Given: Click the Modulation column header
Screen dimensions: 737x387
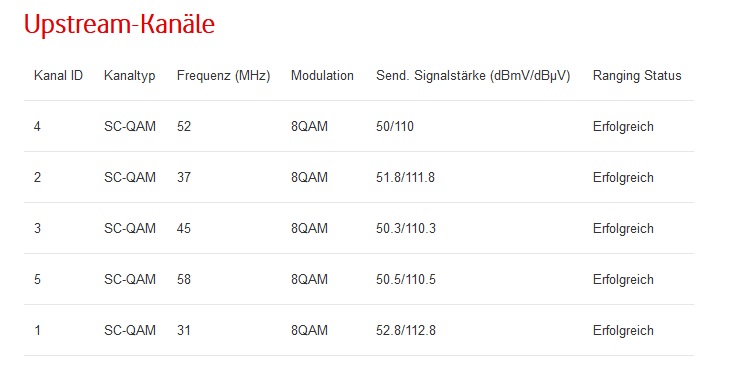Looking at the screenshot, I should click(x=322, y=76).
